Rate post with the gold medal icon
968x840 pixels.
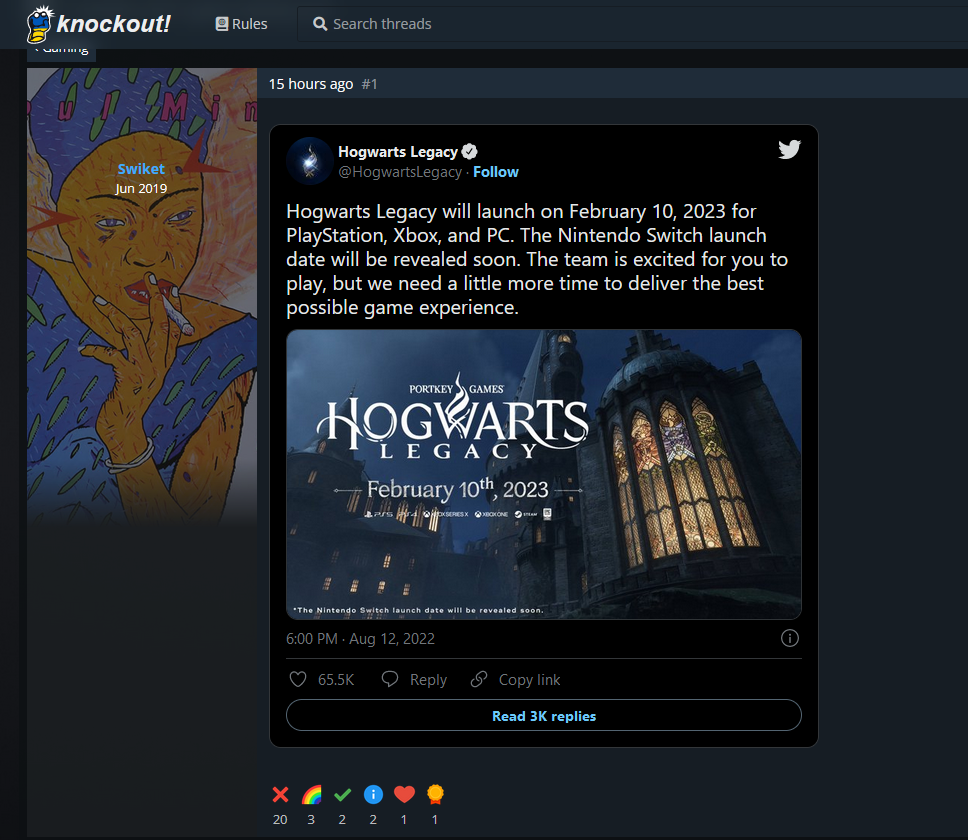pos(435,794)
